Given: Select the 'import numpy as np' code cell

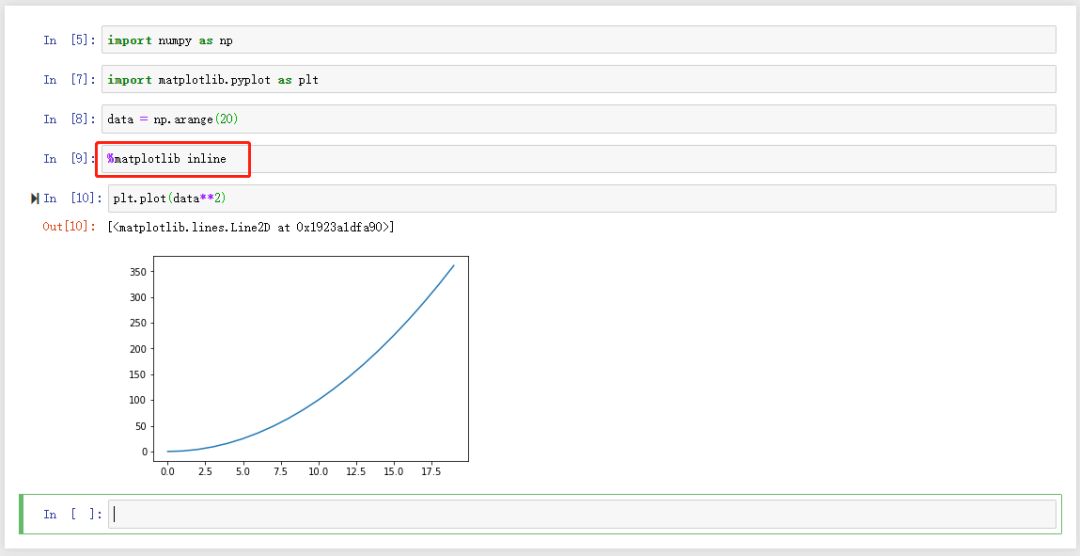Looking at the screenshot, I should (578, 40).
